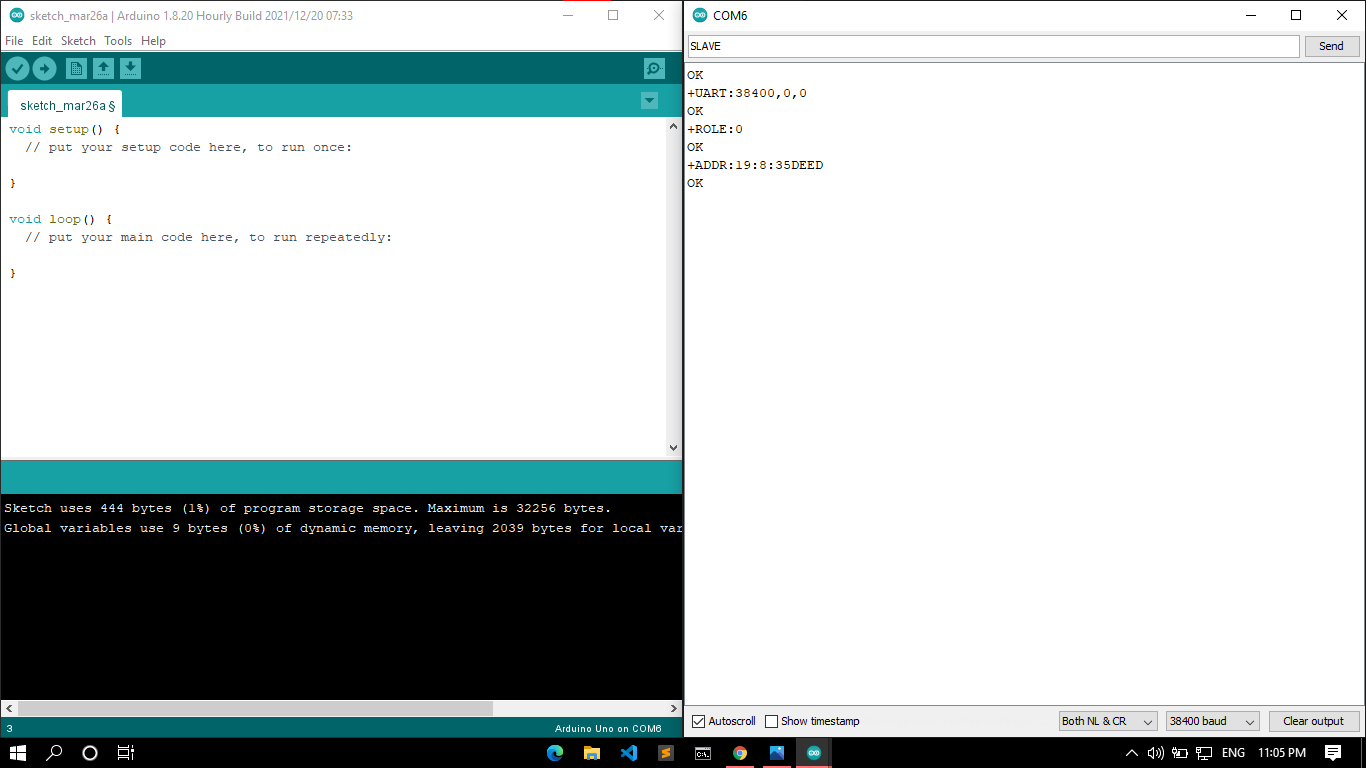Screen dimensions: 1366x768
Task: Click the Verify sketch checkmark icon
Action: [18, 68]
